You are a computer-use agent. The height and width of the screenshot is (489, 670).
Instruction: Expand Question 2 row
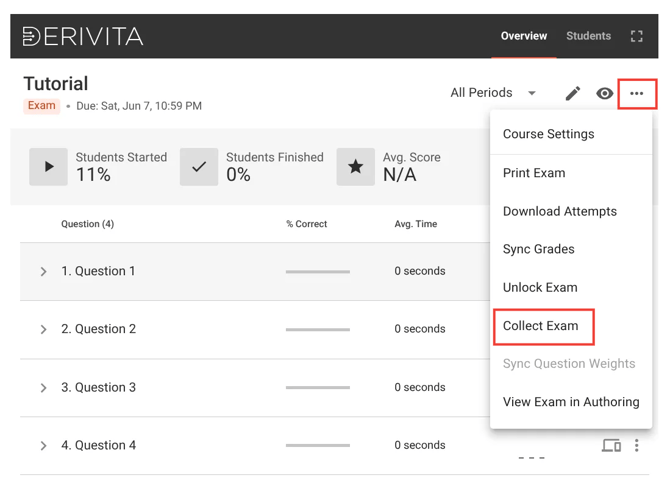[x=44, y=329]
